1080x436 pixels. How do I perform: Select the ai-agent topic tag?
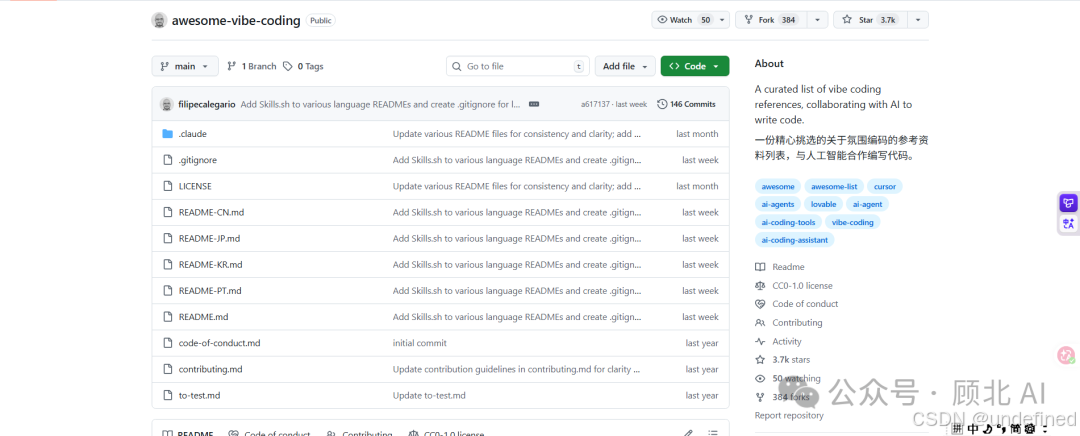867,204
